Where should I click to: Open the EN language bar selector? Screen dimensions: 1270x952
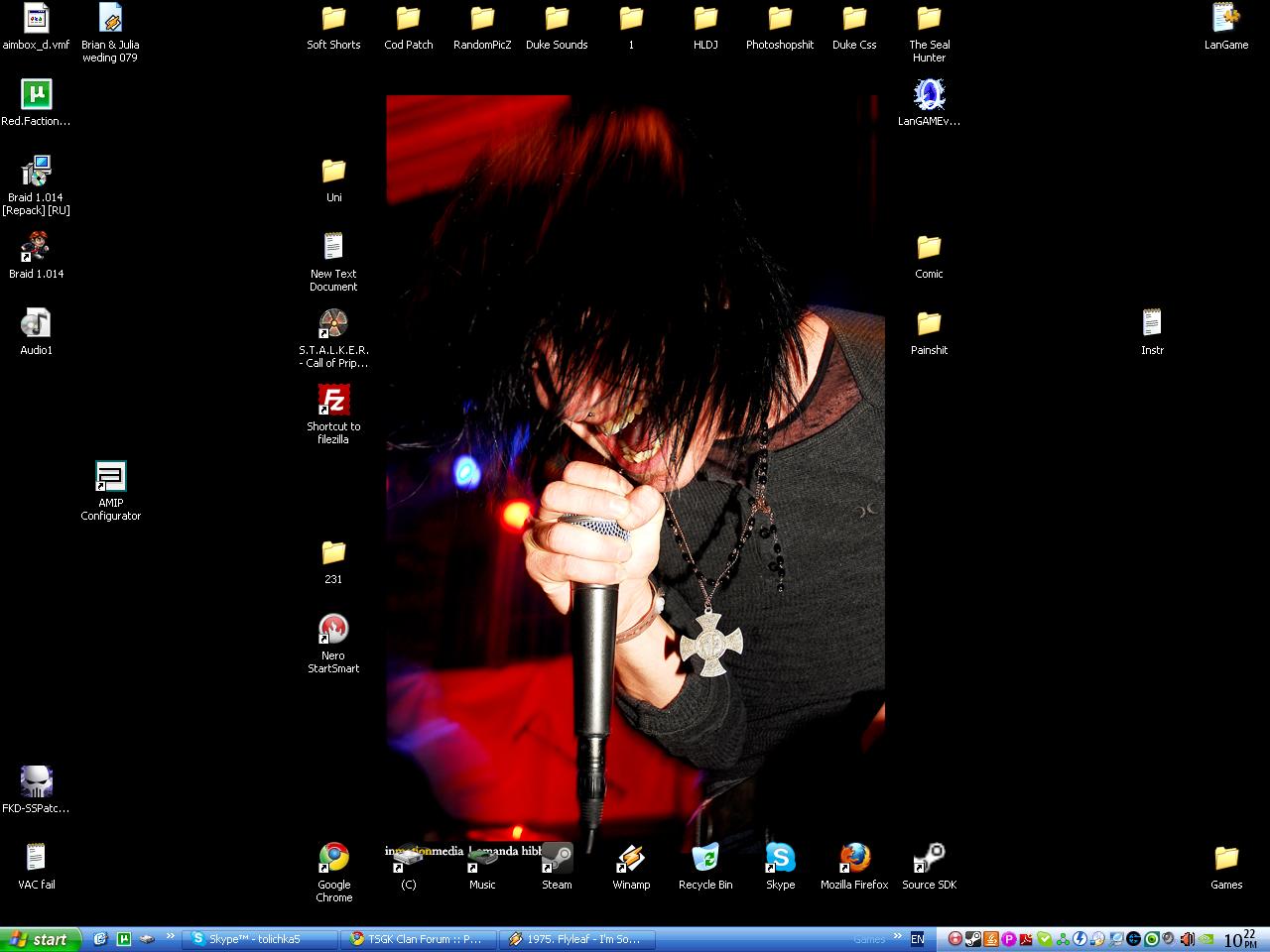point(918,939)
